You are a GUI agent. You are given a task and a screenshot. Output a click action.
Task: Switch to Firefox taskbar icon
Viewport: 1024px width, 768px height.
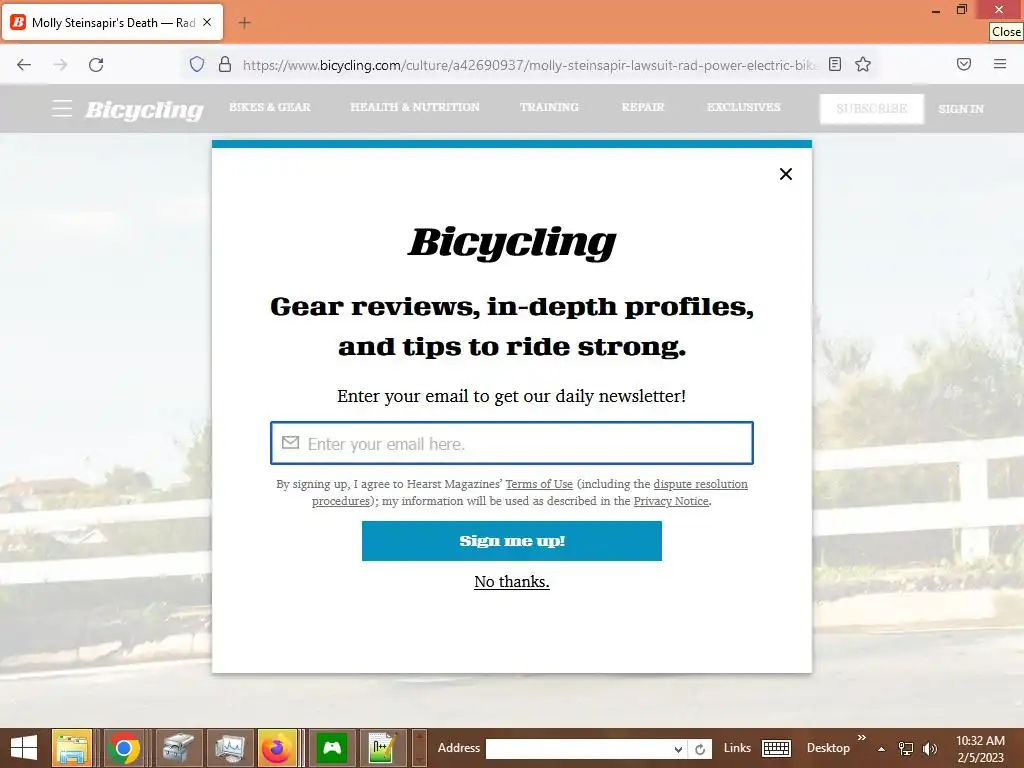(278, 748)
